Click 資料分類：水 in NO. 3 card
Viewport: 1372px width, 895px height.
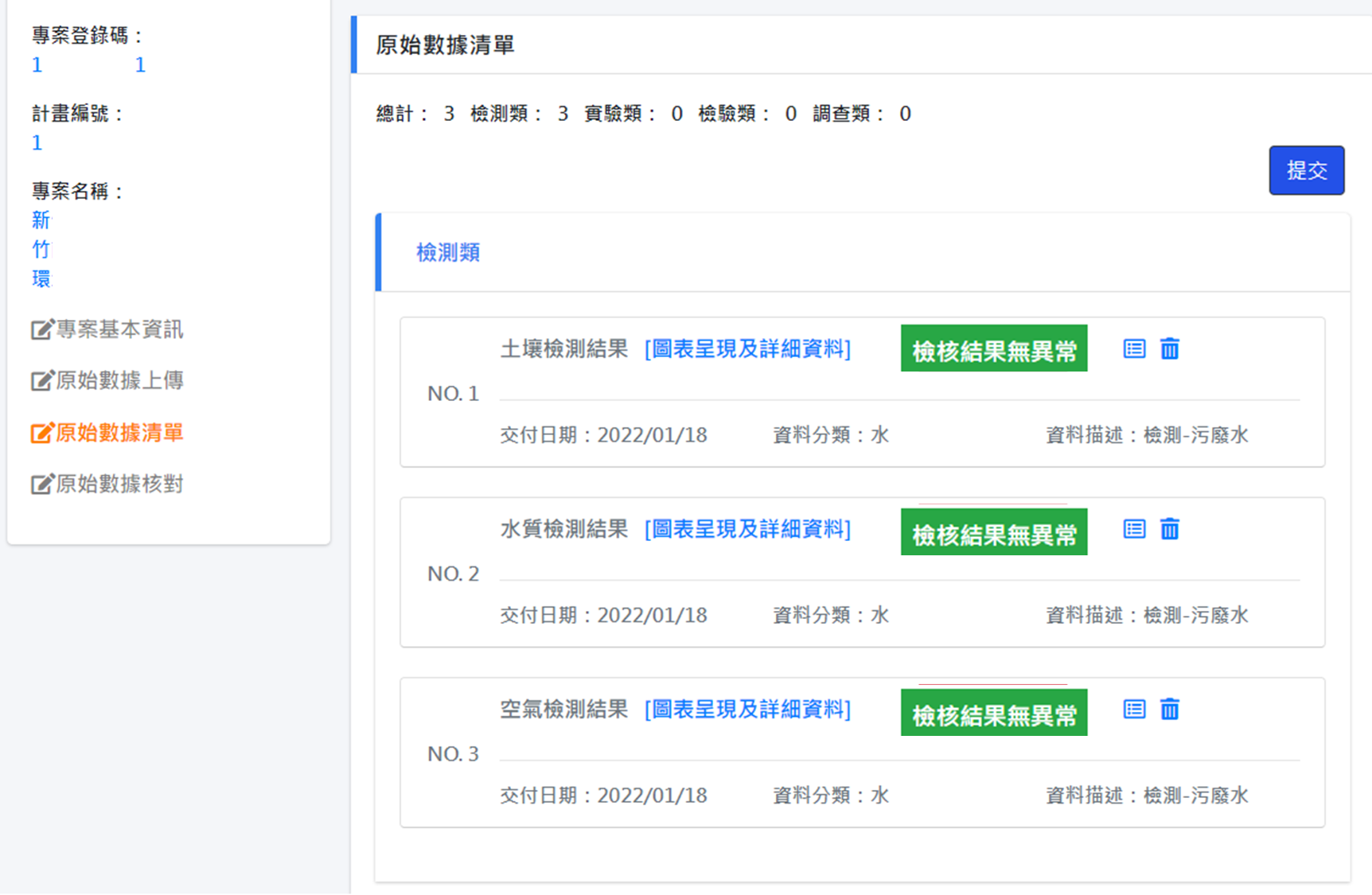pyautogui.click(x=831, y=796)
